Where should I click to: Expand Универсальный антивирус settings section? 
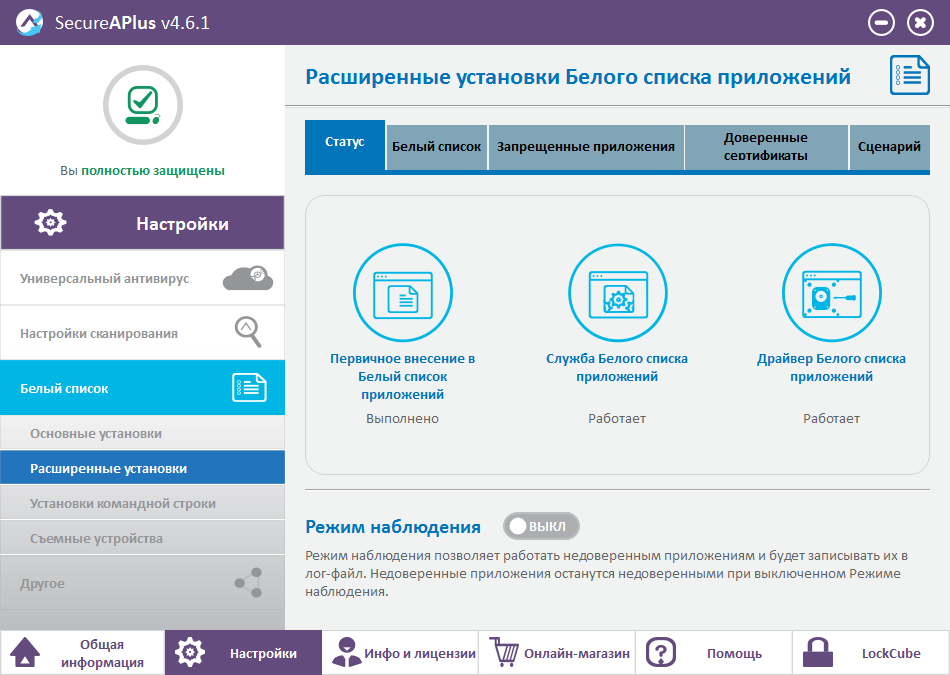click(x=142, y=278)
